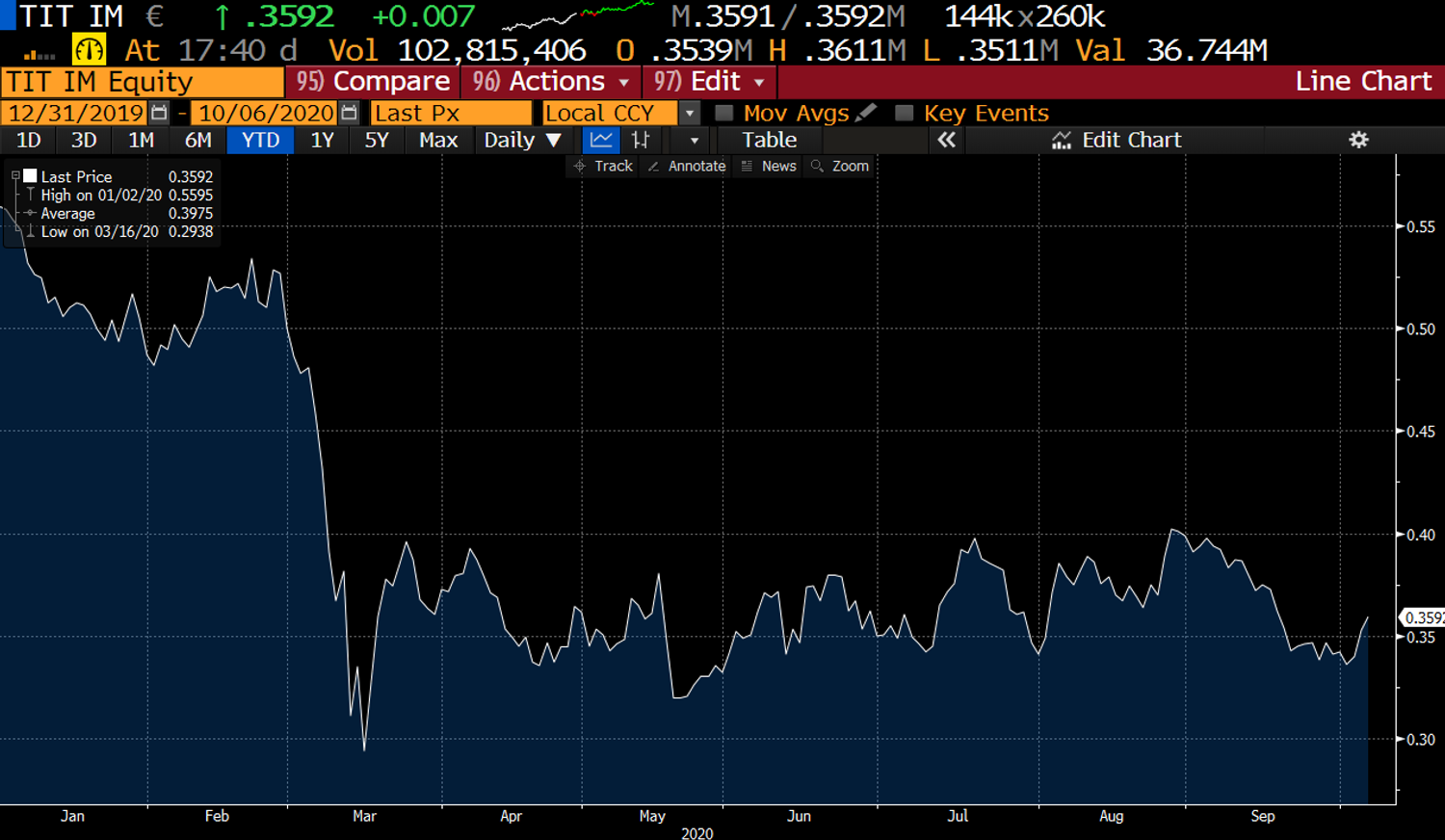Click the Mov Avgs pencil edit icon

[866, 113]
